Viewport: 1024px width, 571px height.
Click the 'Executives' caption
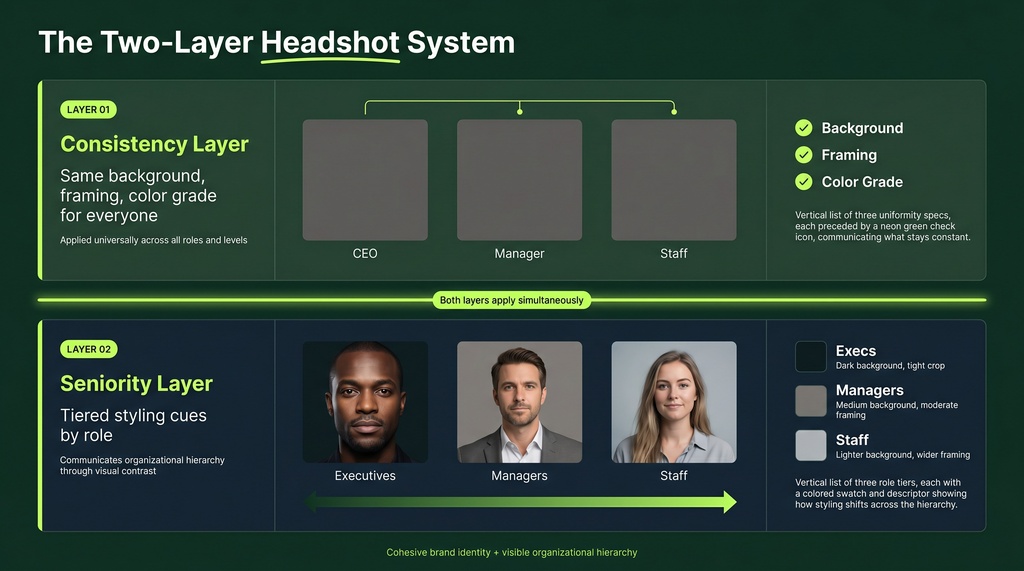[x=365, y=476]
